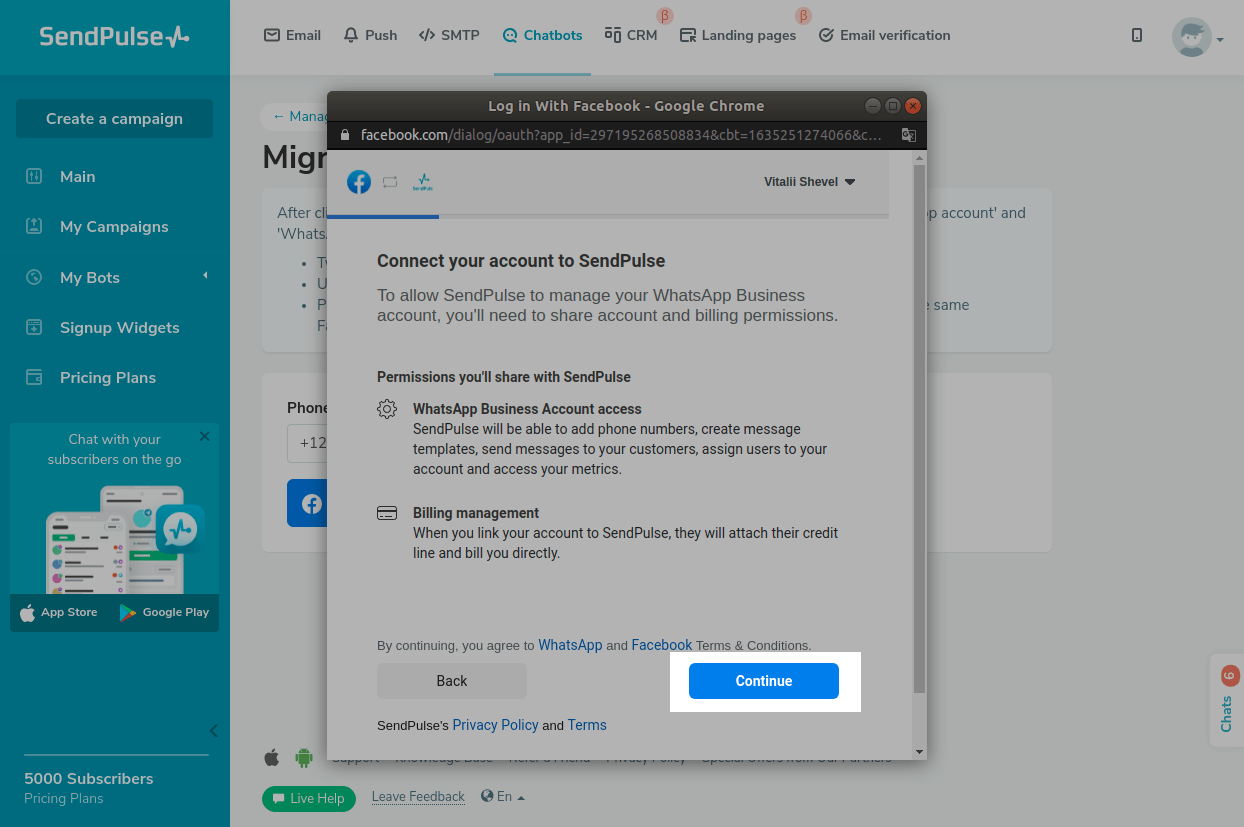
Task: Click the Facebook logo icon in dialog
Action: [359, 182]
